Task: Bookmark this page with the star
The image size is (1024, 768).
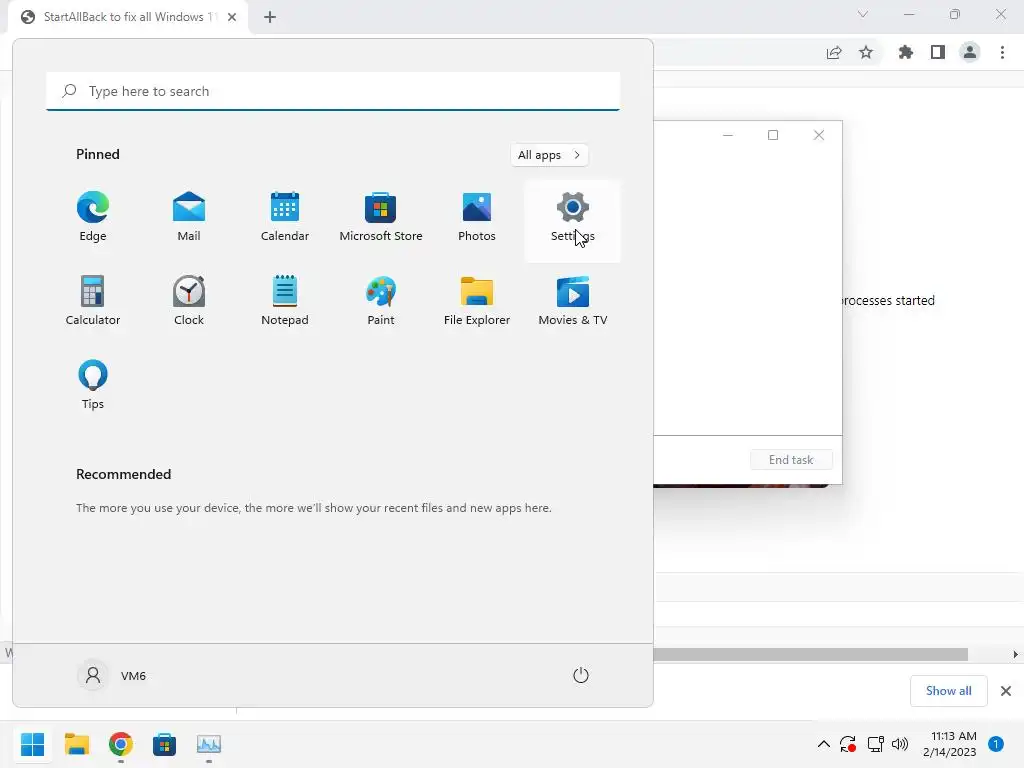Action: pos(866,53)
